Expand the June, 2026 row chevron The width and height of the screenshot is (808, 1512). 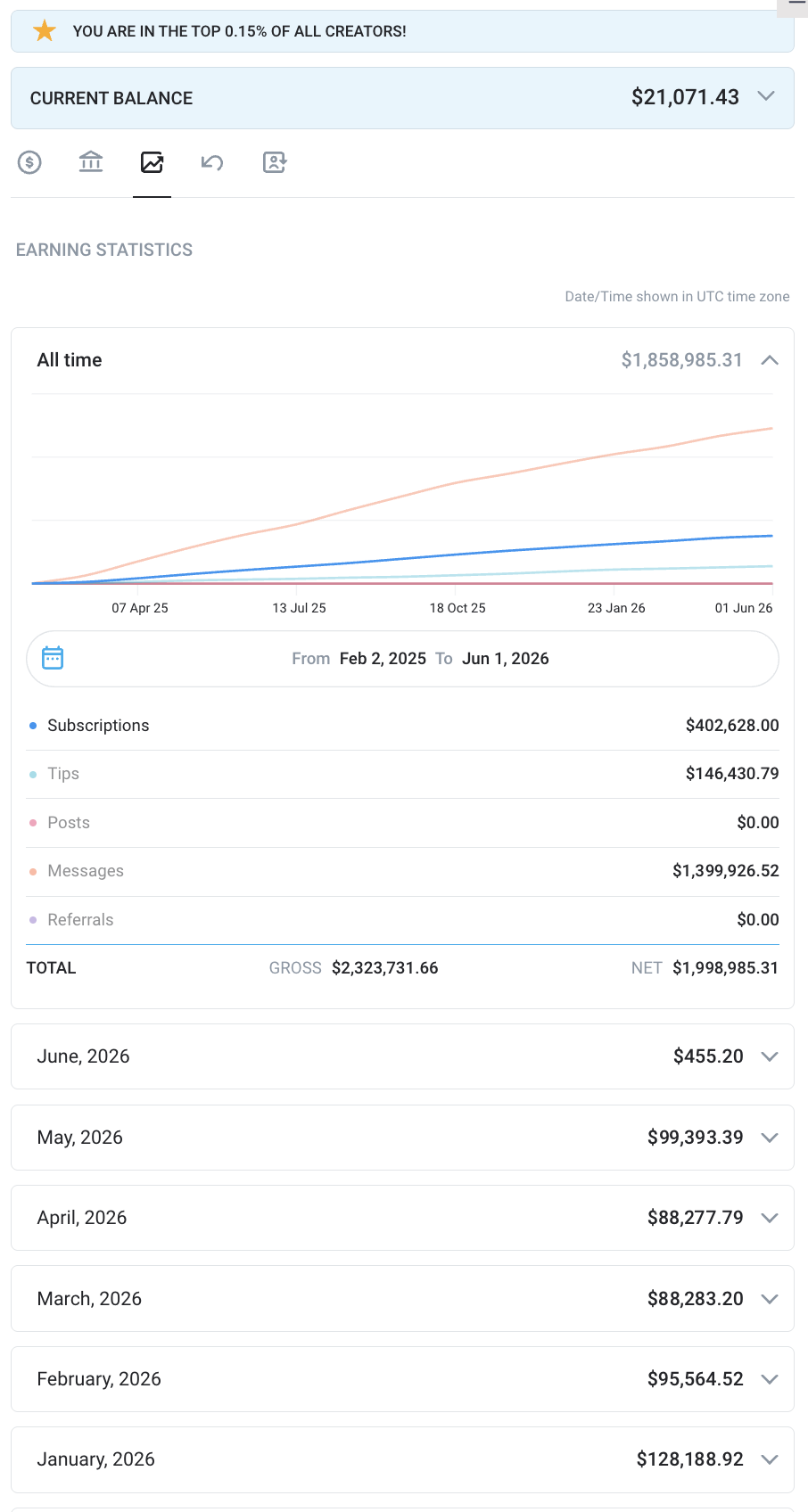click(770, 1056)
